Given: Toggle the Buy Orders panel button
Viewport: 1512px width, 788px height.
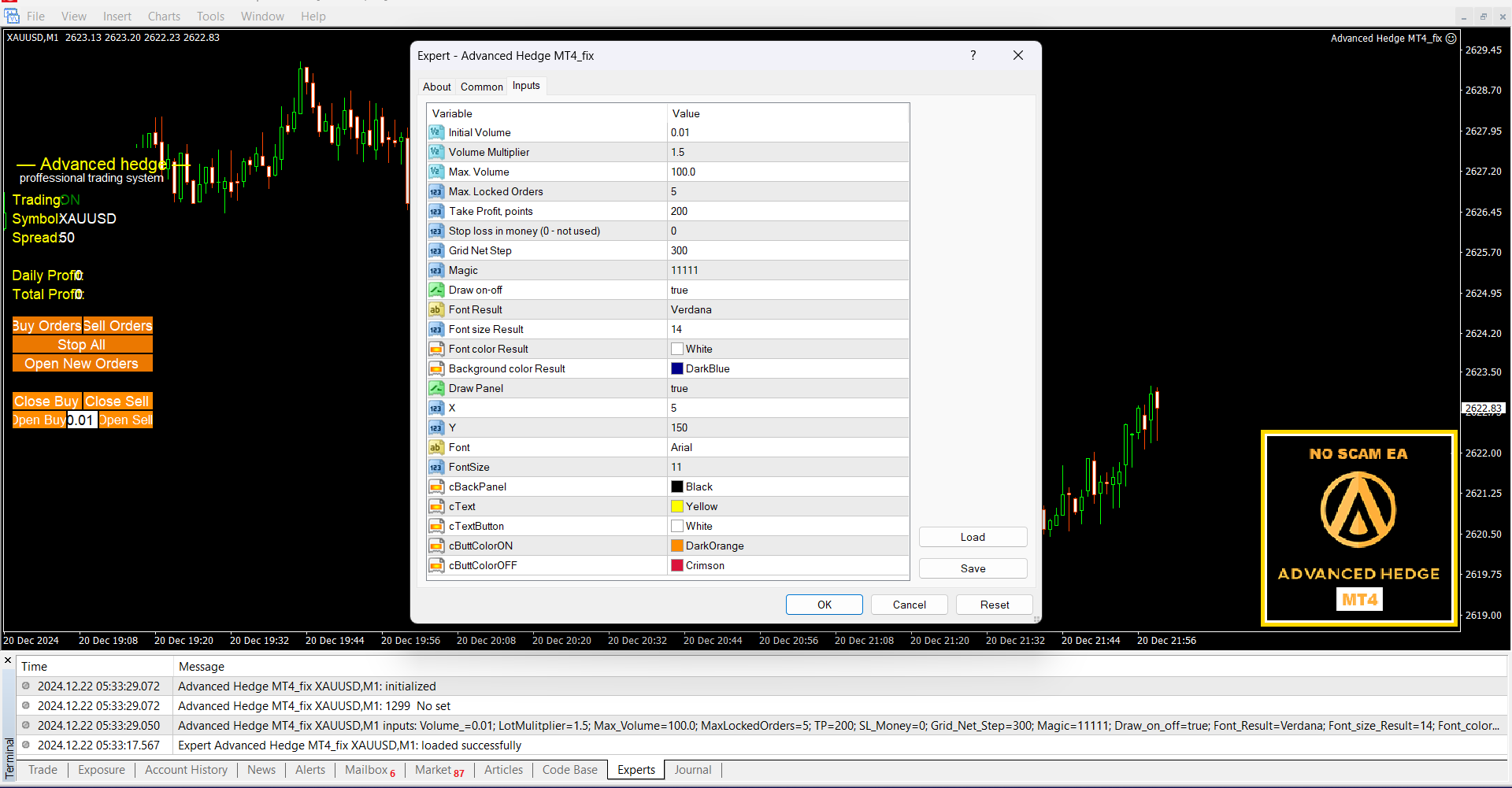Looking at the screenshot, I should pyautogui.click(x=47, y=326).
